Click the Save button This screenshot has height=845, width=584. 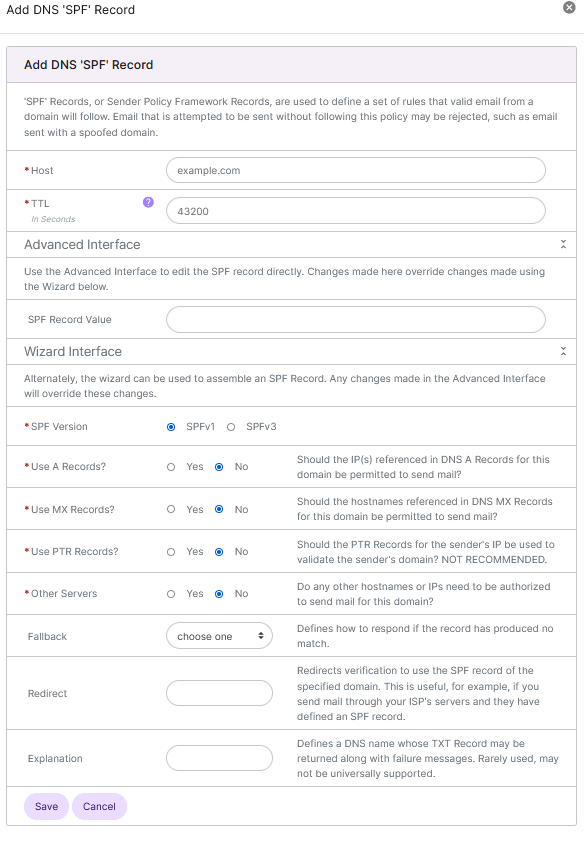click(46, 806)
